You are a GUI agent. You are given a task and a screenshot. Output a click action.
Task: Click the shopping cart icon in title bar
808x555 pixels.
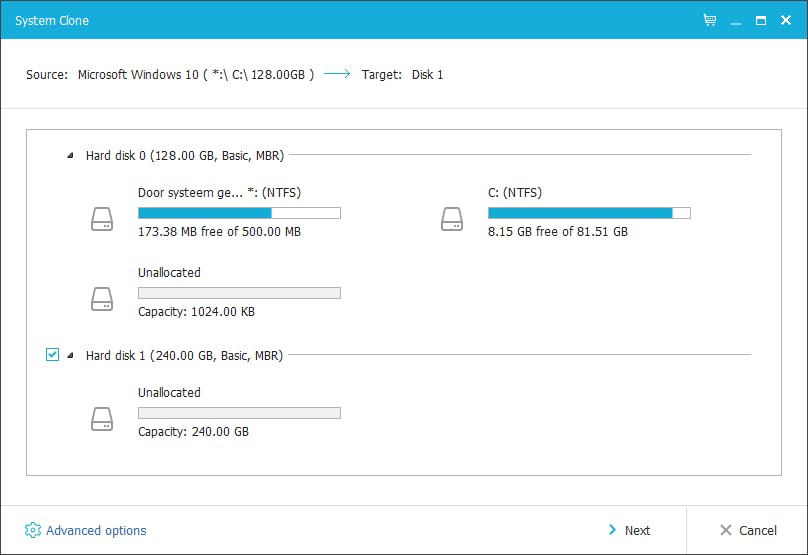click(x=710, y=19)
